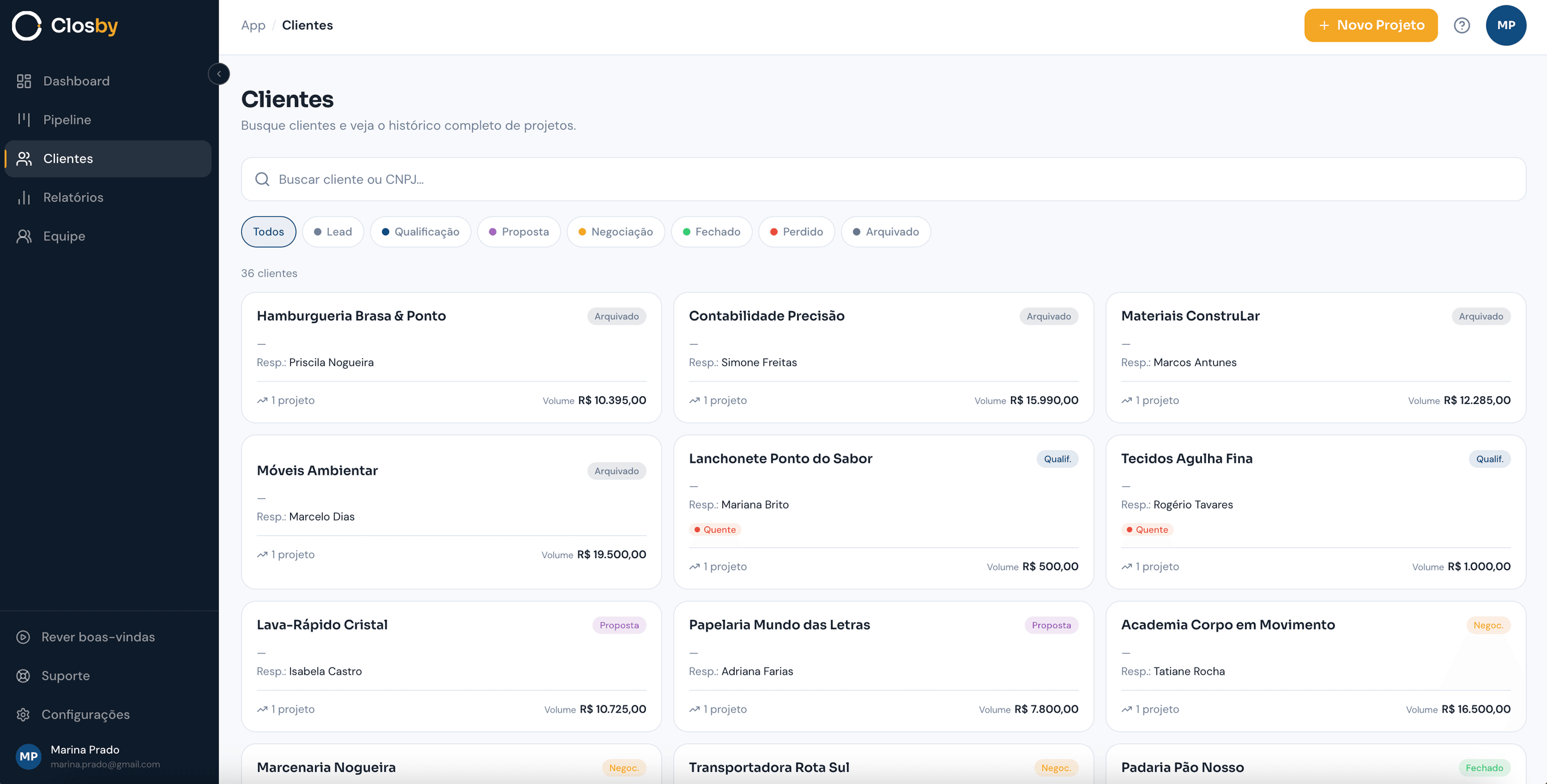Click the Marcenaria Nogueira title

coord(326,767)
